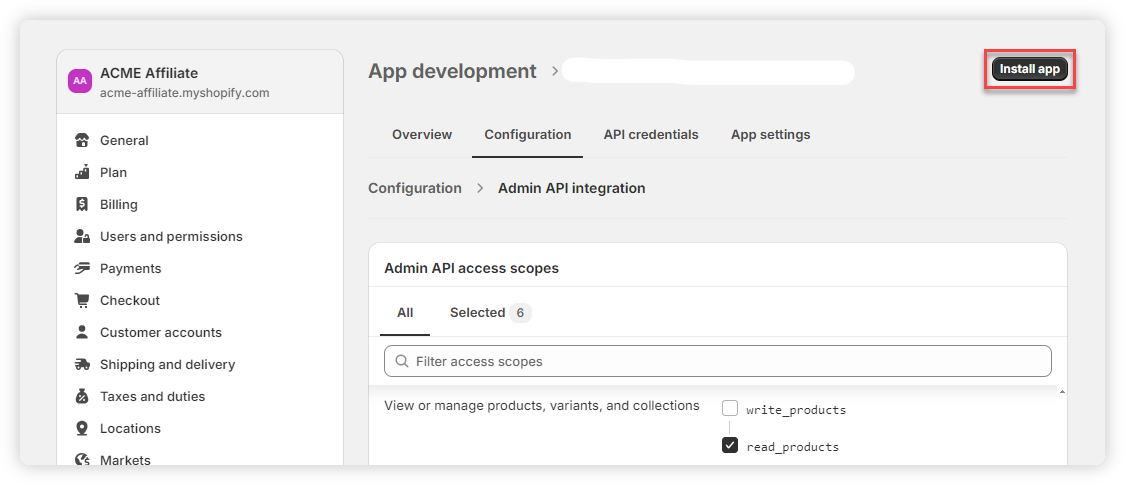Click the App development heading link
This screenshot has width=1139, height=489.
(x=452, y=72)
